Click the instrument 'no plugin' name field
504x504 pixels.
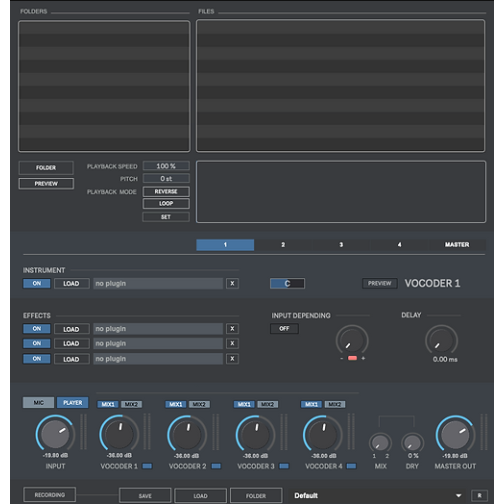(x=158, y=283)
